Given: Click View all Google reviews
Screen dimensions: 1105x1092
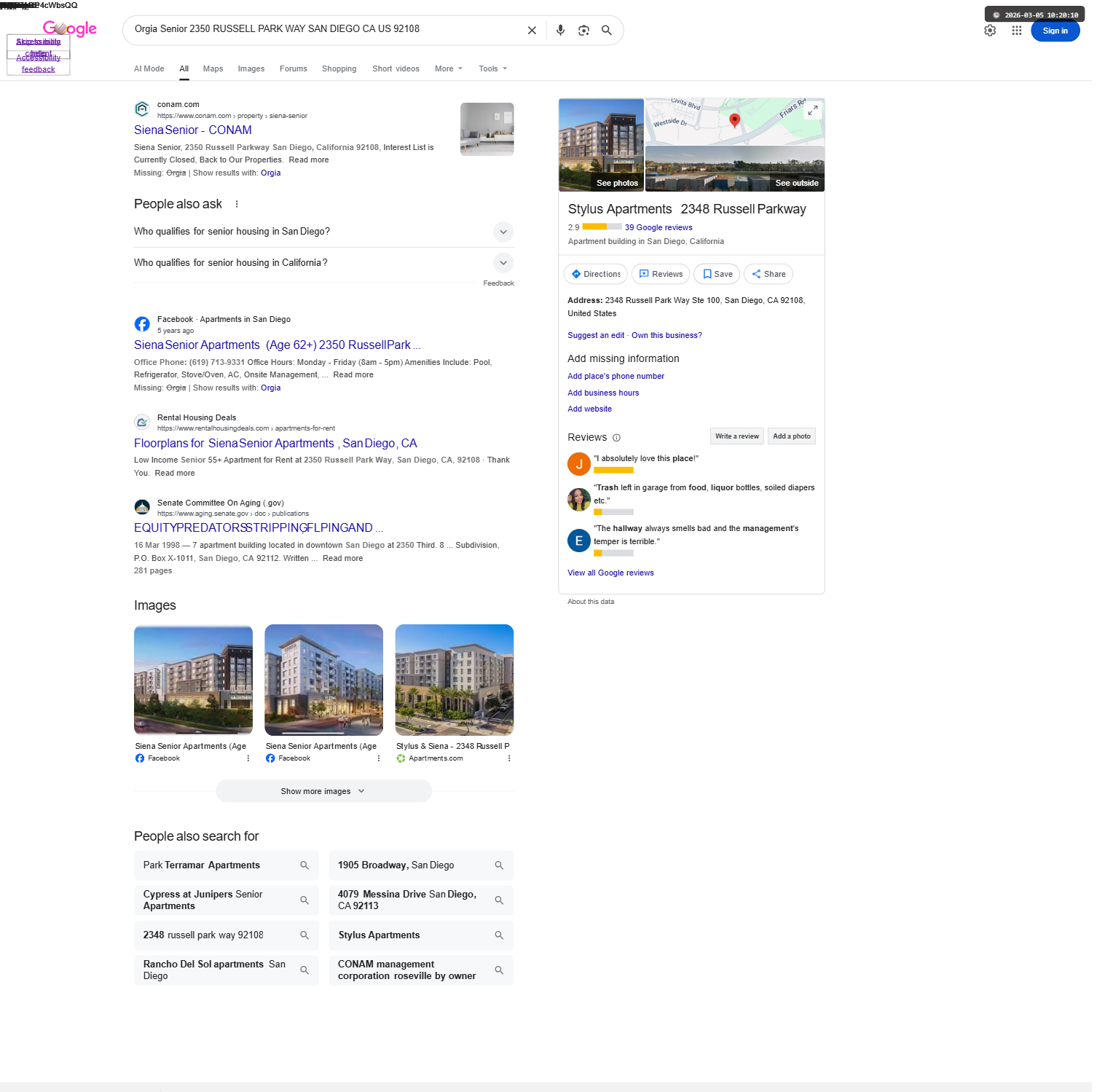Looking at the screenshot, I should [610, 573].
